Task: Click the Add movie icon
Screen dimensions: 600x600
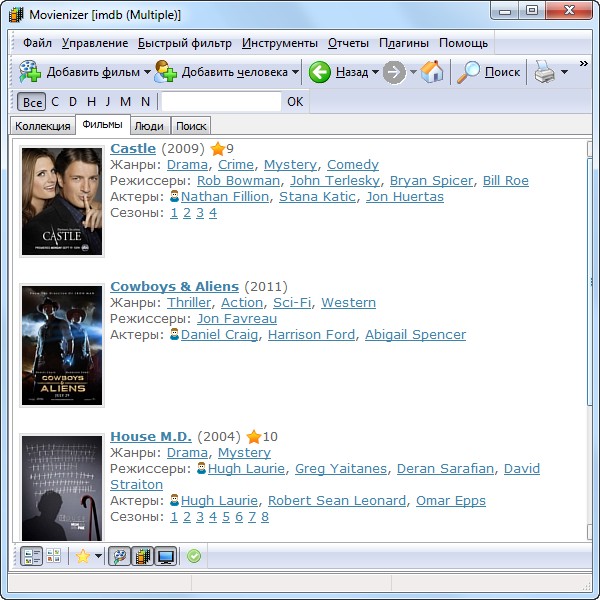Action: coord(30,72)
